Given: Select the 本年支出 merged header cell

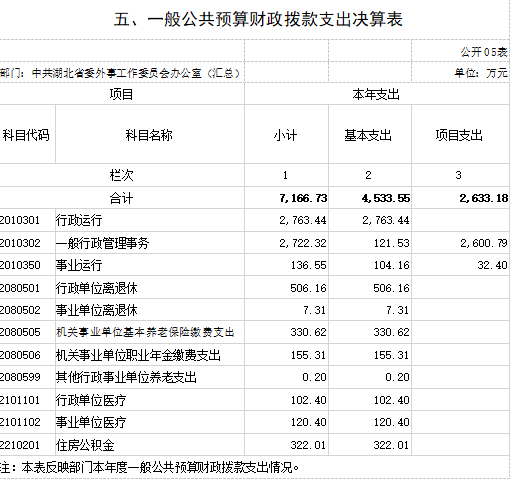Looking at the screenshot, I should click(377, 94).
